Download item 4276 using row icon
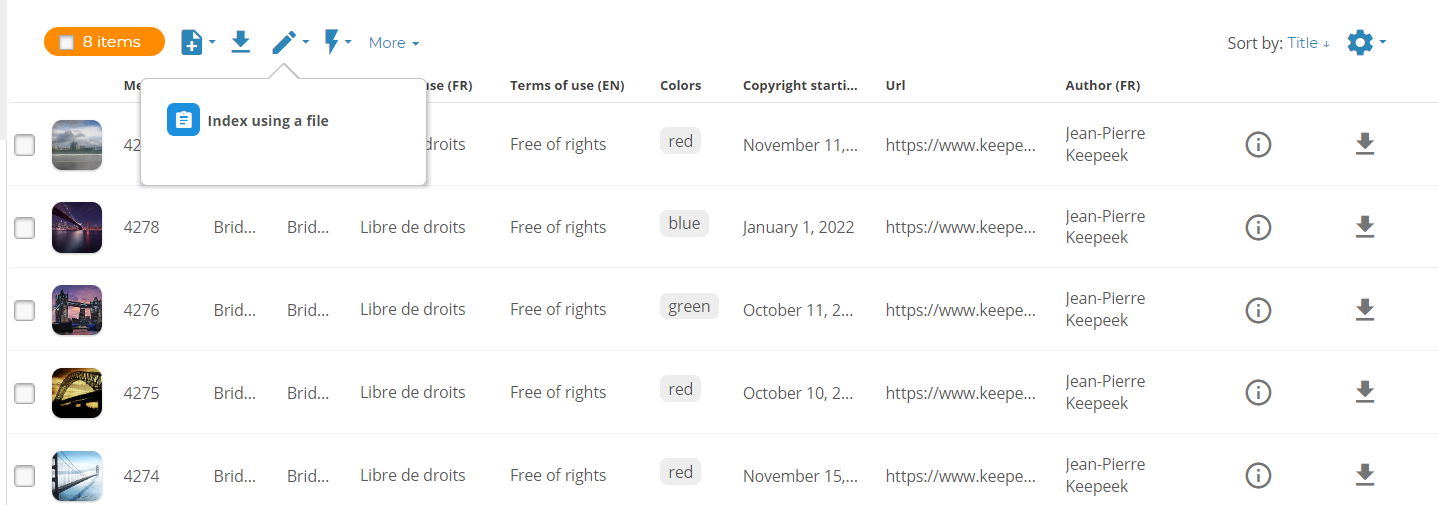1438x505 pixels. click(x=1364, y=310)
